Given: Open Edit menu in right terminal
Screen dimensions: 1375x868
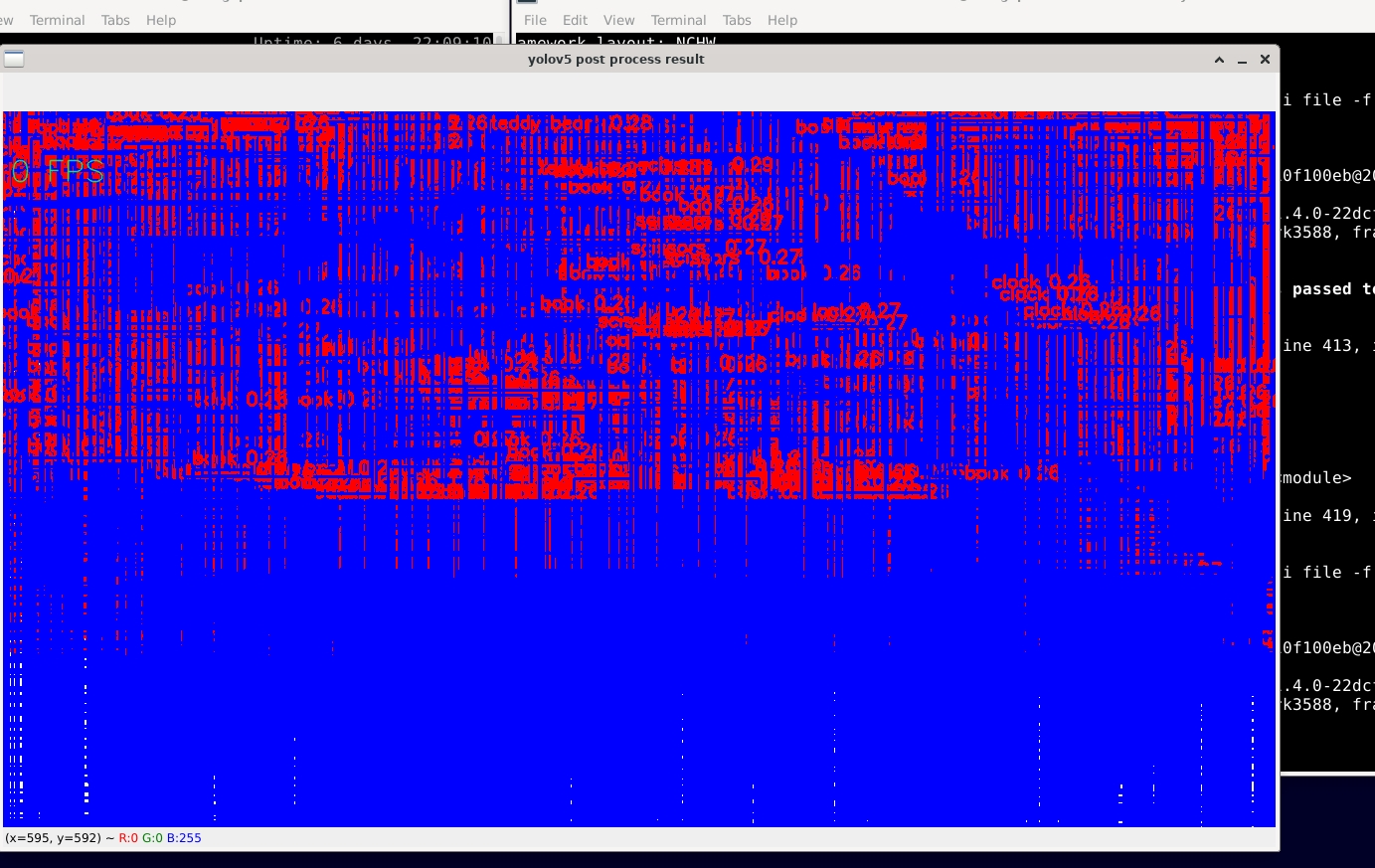Looking at the screenshot, I should (x=575, y=20).
